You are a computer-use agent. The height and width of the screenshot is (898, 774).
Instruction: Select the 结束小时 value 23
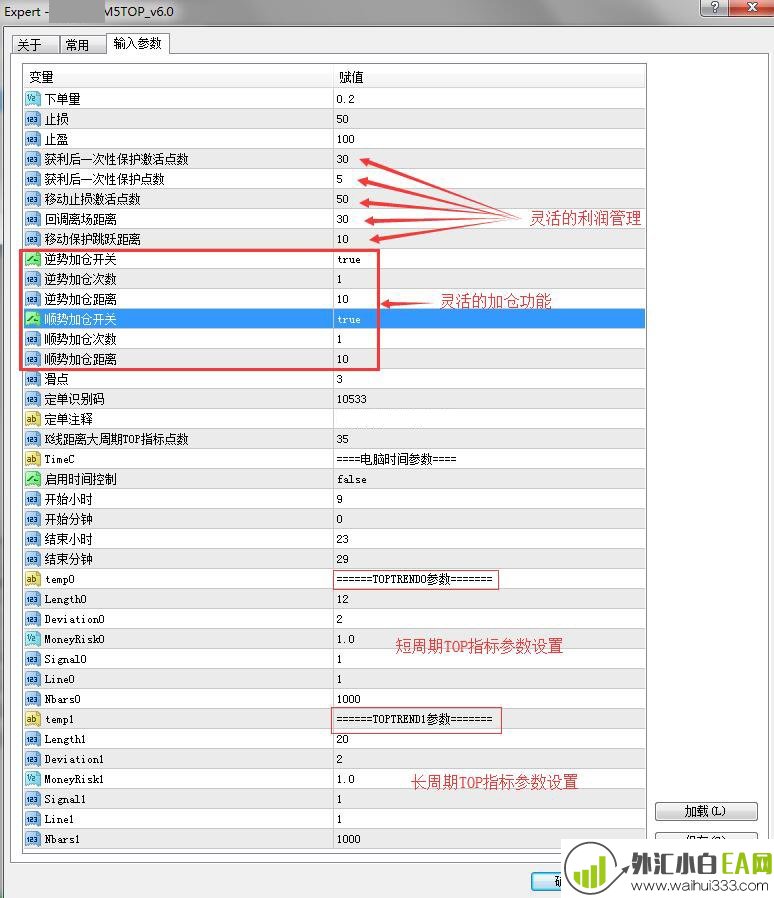(x=489, y=539)
